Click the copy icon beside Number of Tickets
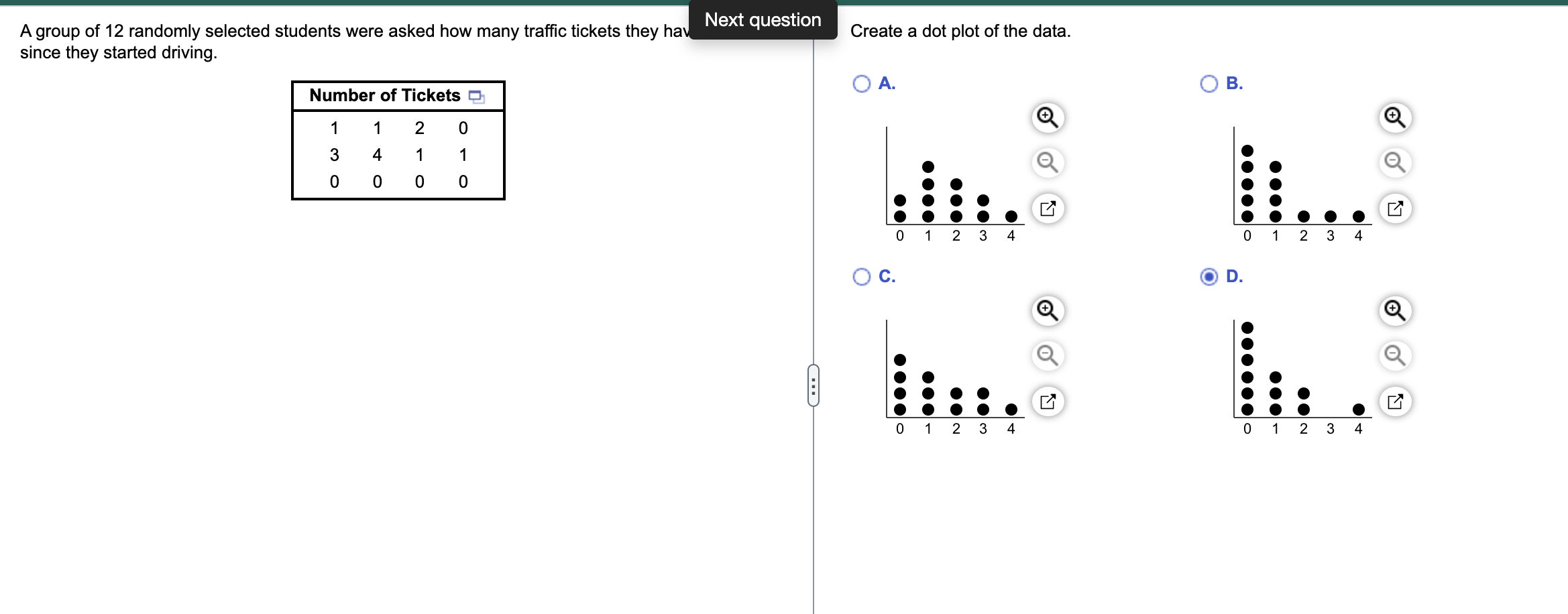The image size is (1568, 614). [476, 96]
